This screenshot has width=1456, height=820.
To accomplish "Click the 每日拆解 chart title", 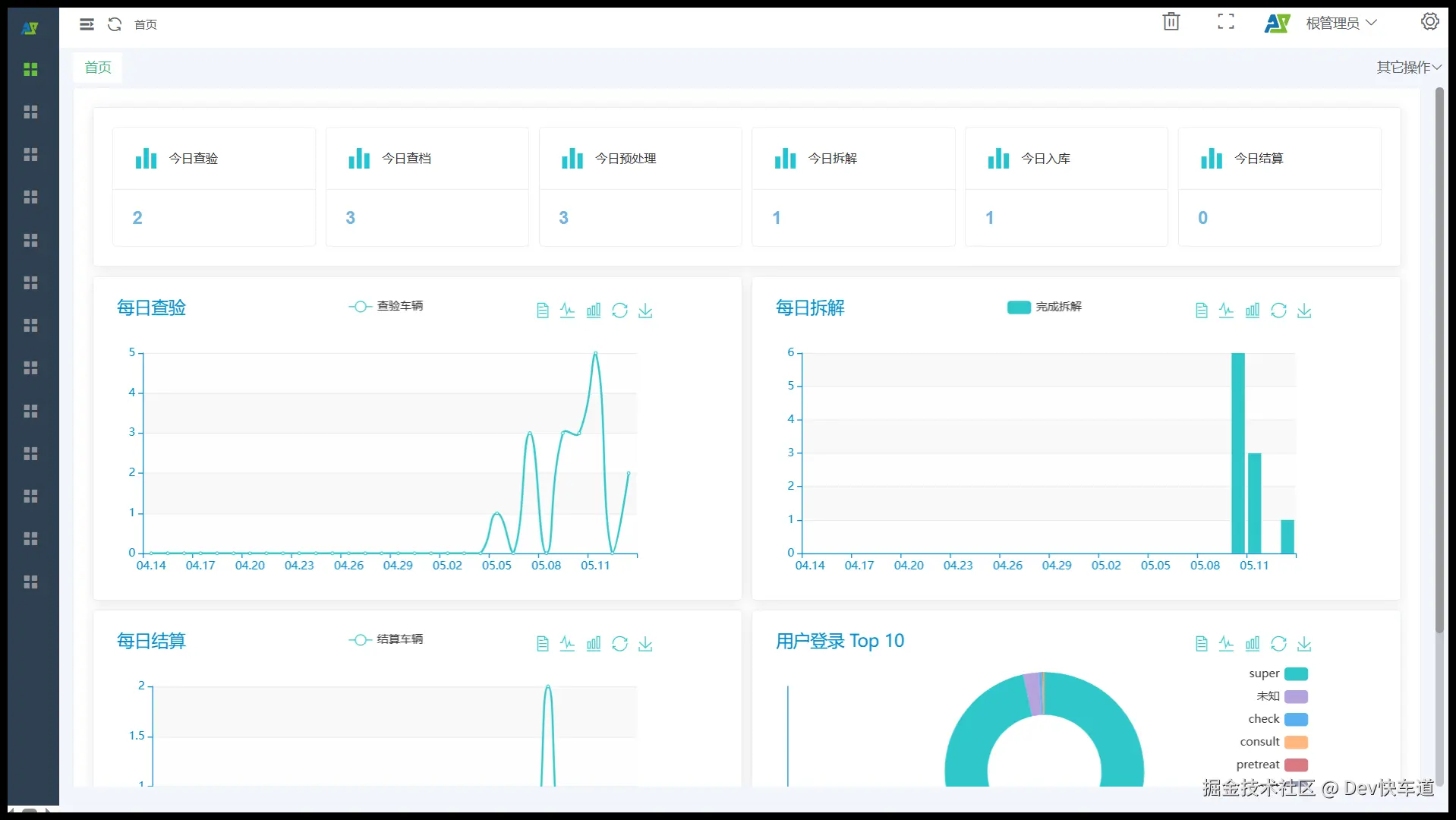I will (x=810, y=307).
